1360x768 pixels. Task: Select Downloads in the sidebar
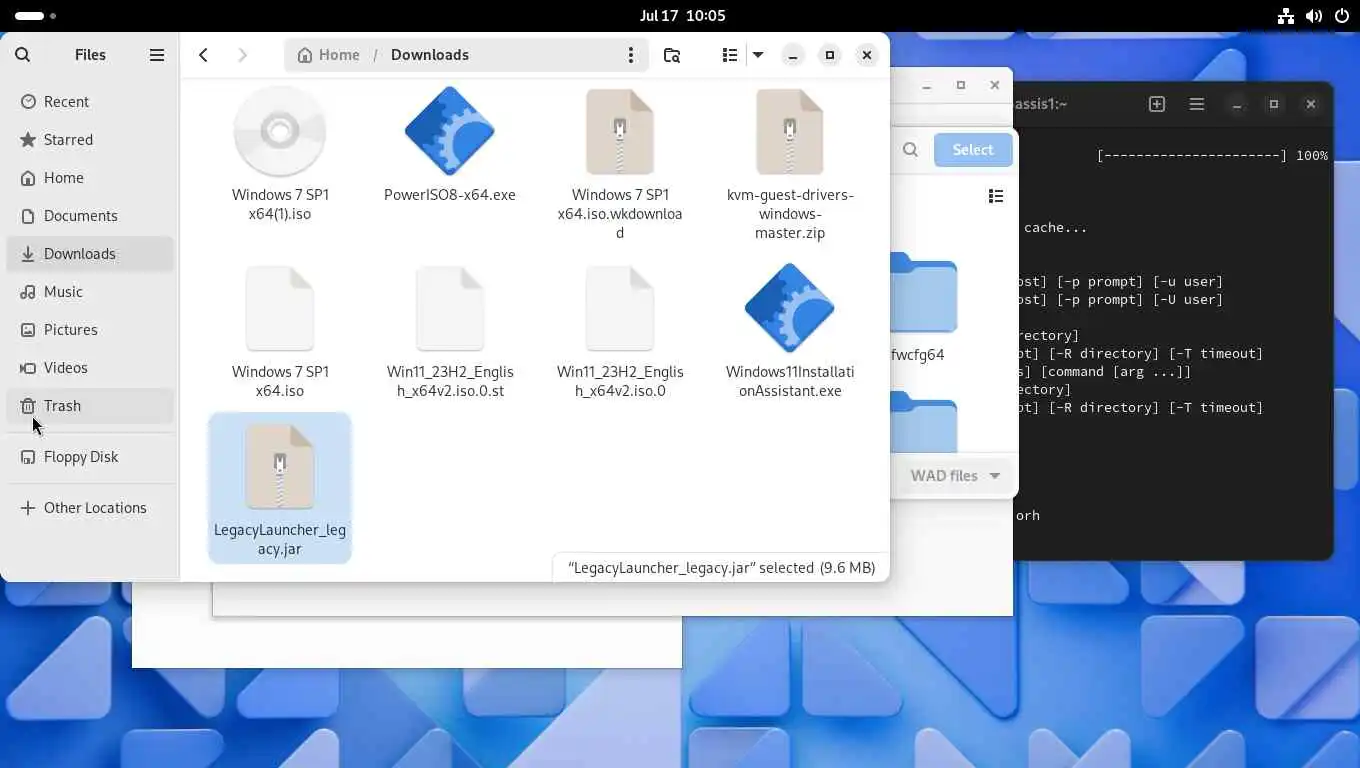coord(90,254)
